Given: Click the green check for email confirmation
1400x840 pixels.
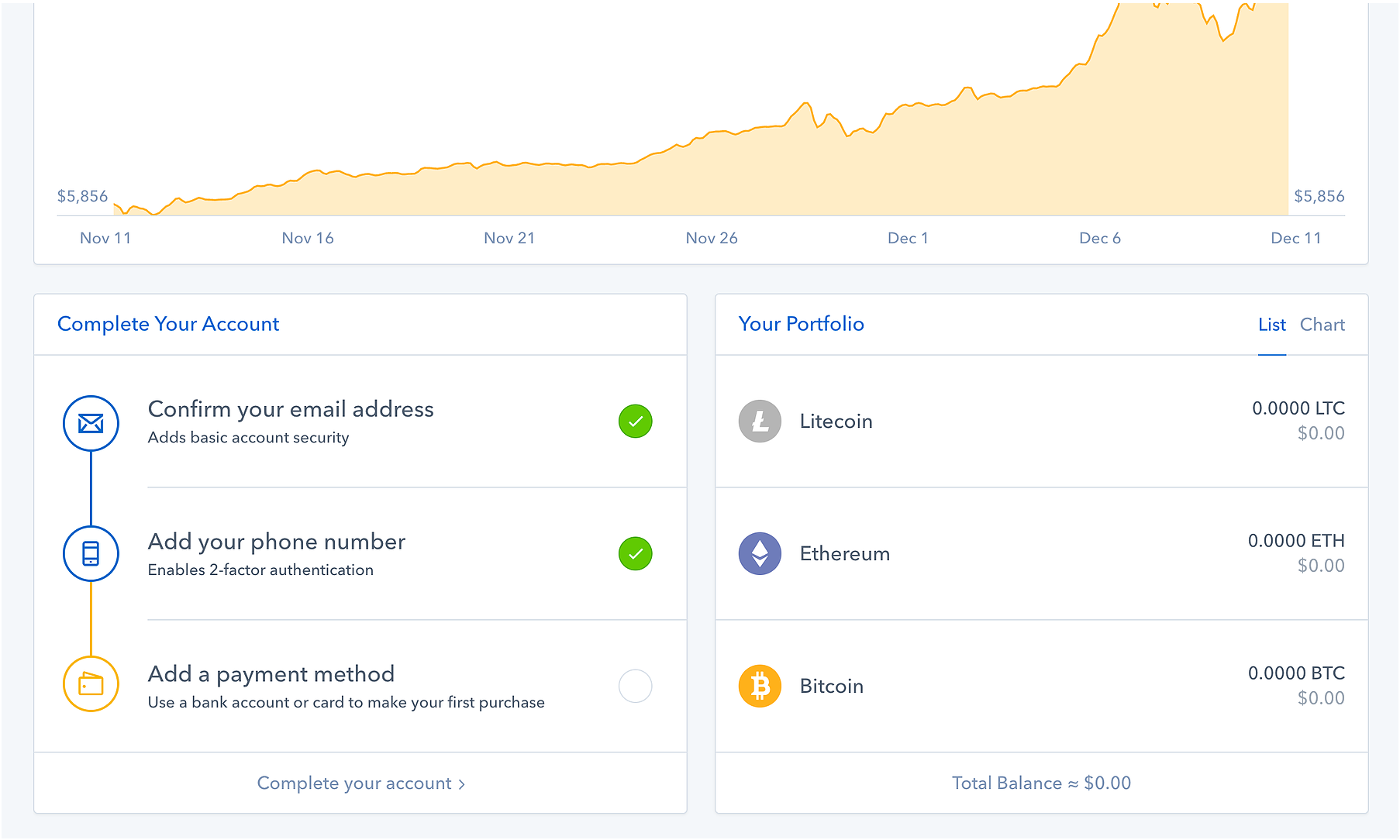Looking at the screenshot, I should (635, 422).
